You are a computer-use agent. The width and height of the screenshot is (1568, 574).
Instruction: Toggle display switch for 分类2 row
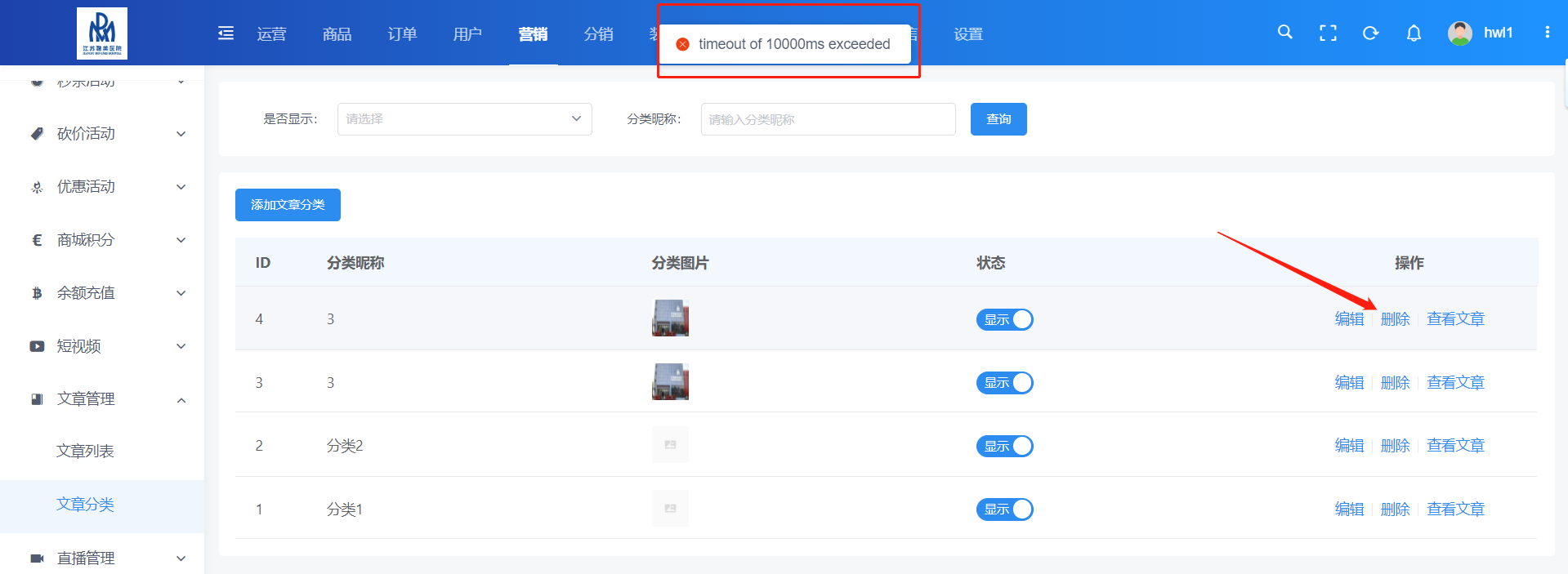[1004, 446]
